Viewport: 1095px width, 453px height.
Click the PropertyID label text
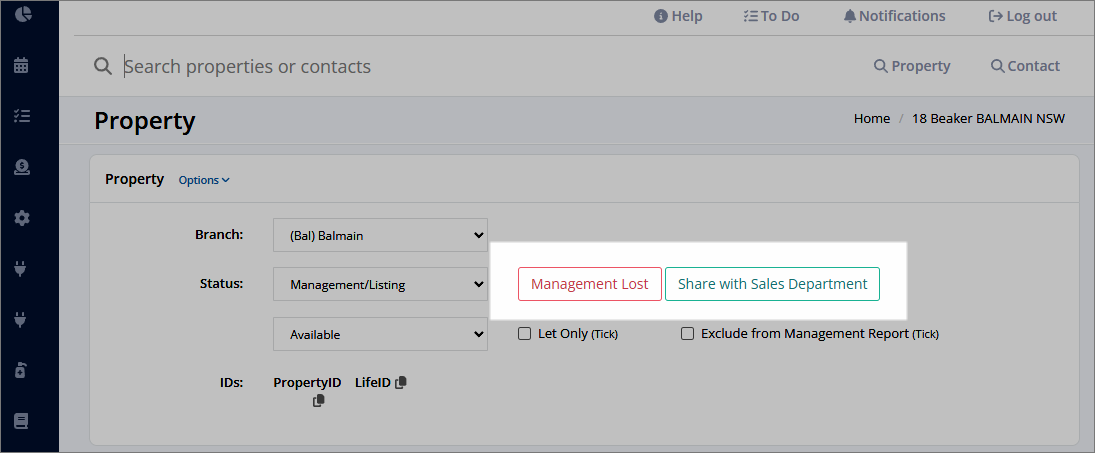coord(307,383)
